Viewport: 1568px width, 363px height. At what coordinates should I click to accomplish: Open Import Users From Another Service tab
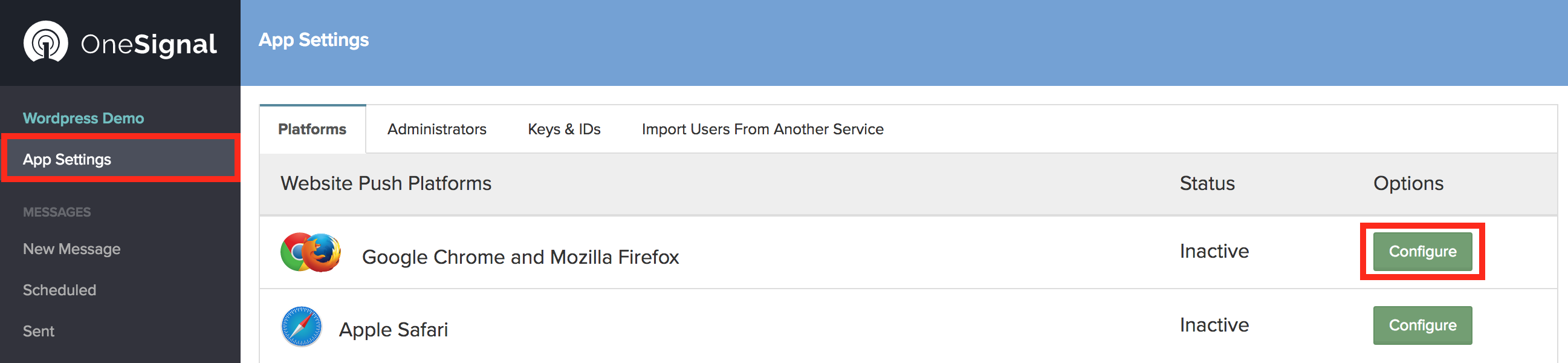pos(762,129)
